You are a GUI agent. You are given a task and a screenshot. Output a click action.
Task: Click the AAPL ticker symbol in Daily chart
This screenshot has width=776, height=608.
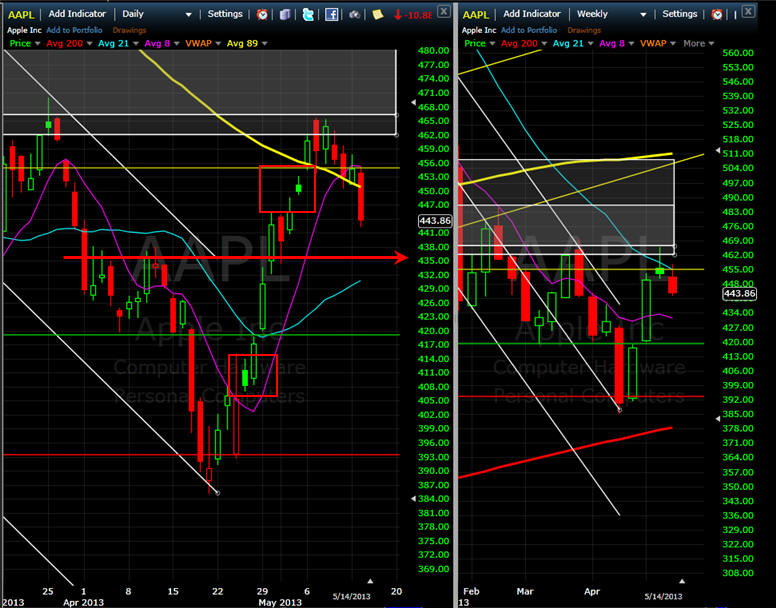pos(21,15)
